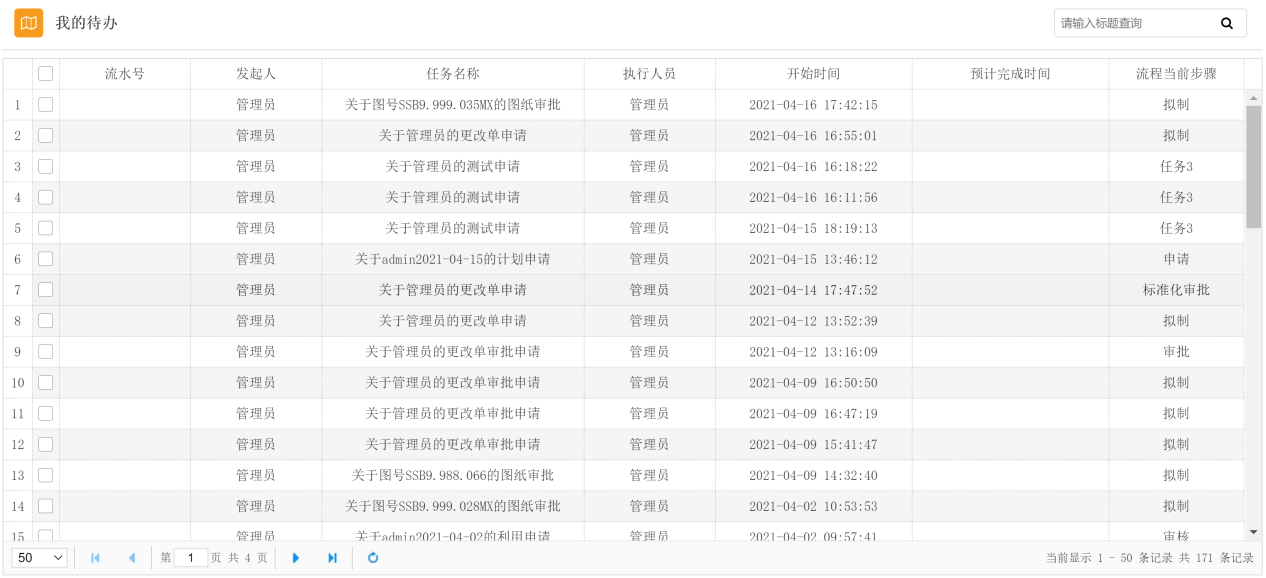Click start time 2021-04-16 16:18:22
This screenshot has width=1266, height=578.
point(813,167)
